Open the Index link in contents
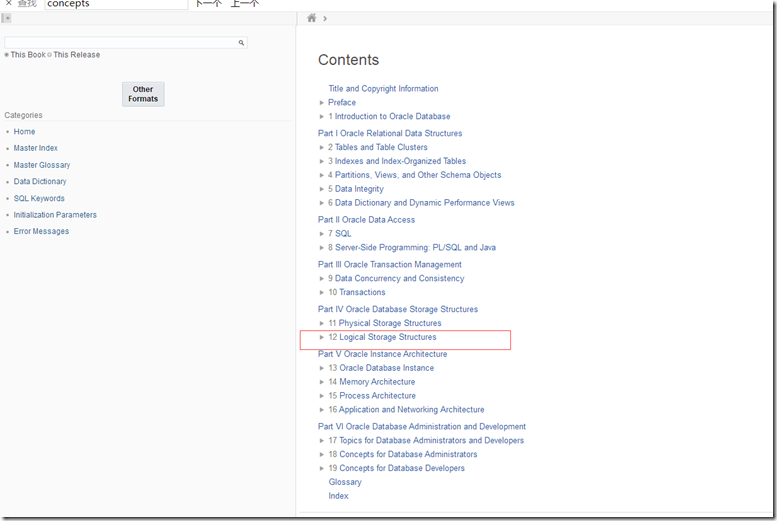This screenshot has height=521, width=777. tap(338, 496)
